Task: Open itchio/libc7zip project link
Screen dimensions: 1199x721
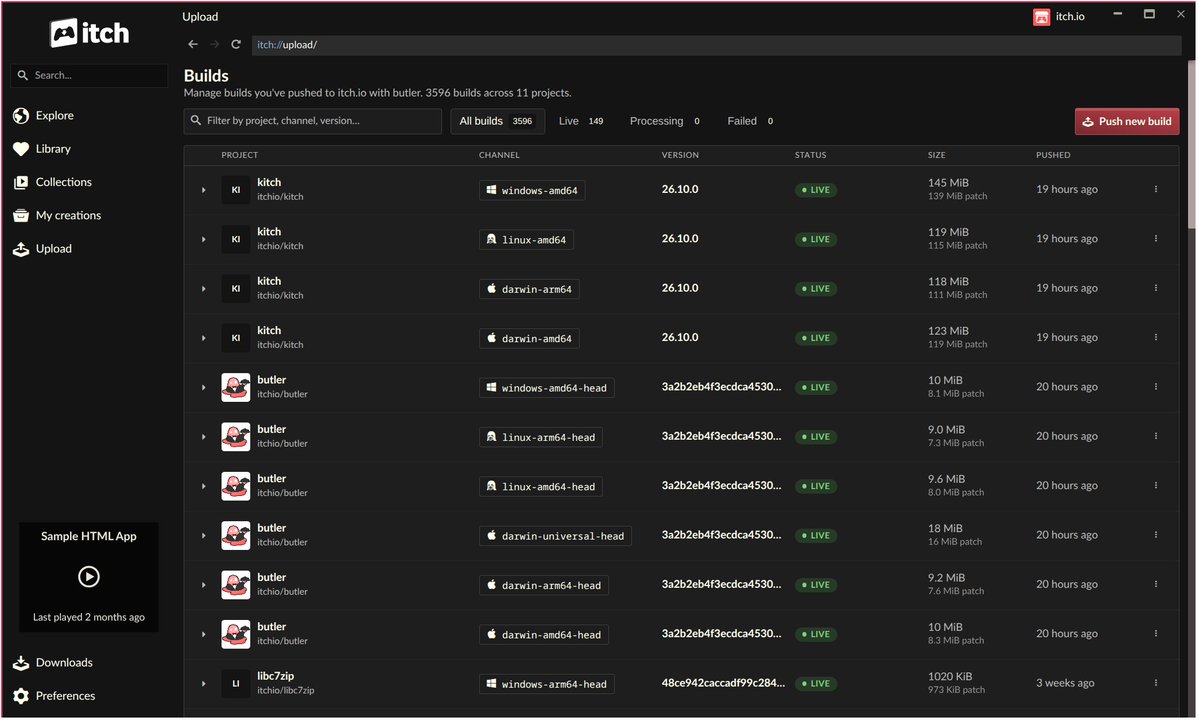Action: click(x=285, y=691)
